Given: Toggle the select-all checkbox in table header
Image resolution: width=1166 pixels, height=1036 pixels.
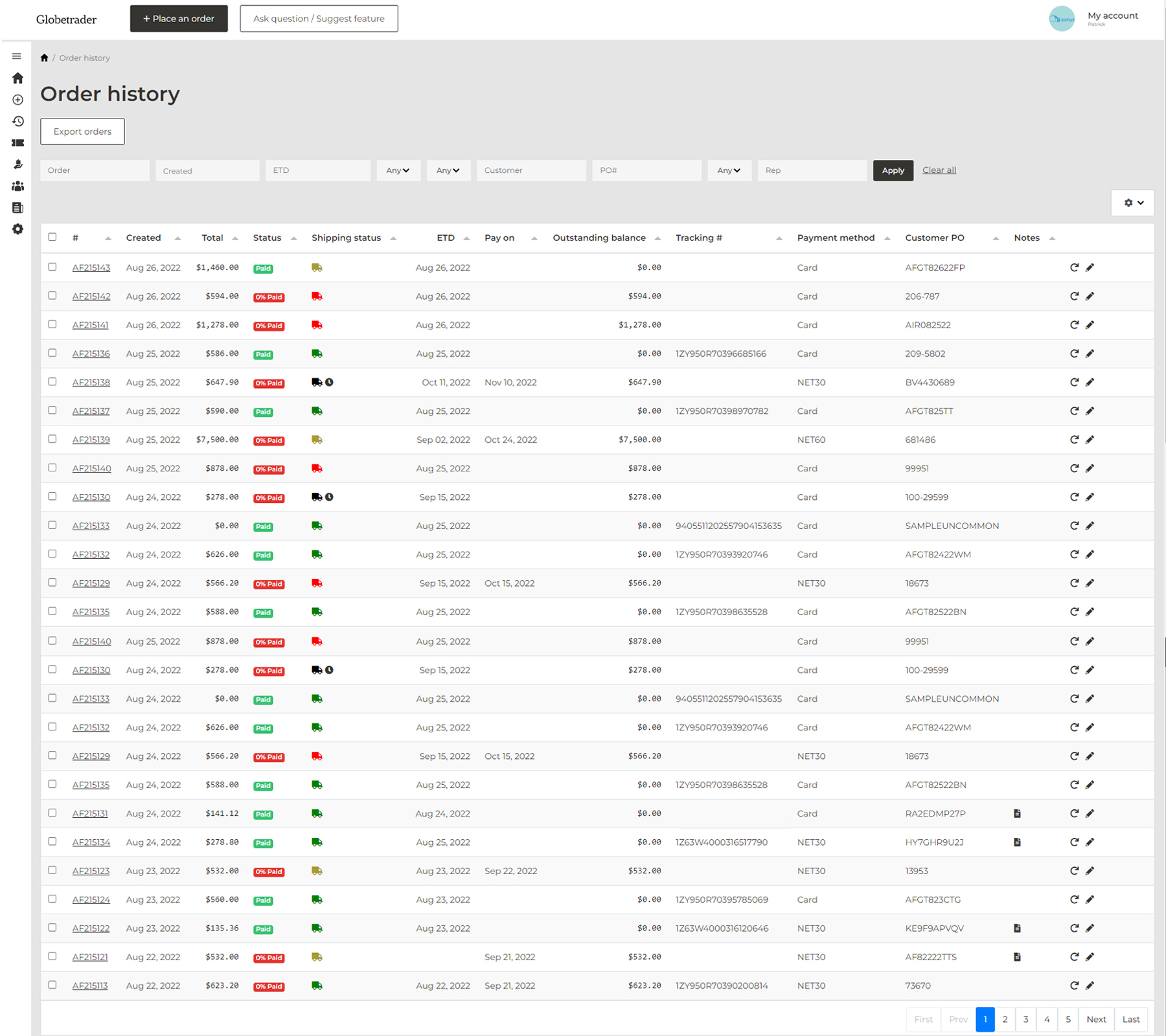Looking at the screenshot, I should (x=52, y=237).
